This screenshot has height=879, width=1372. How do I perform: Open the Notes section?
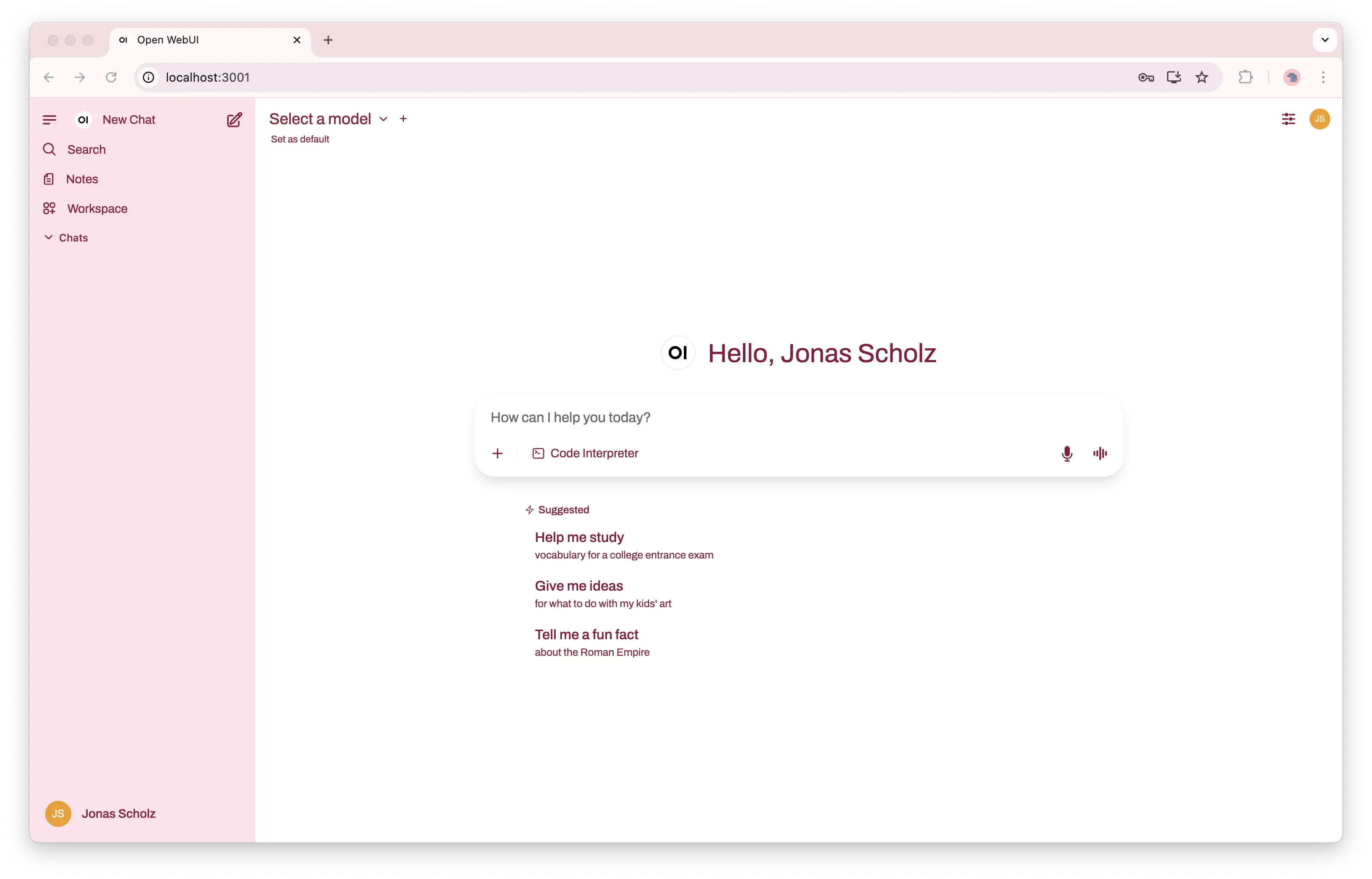(82, 178)
